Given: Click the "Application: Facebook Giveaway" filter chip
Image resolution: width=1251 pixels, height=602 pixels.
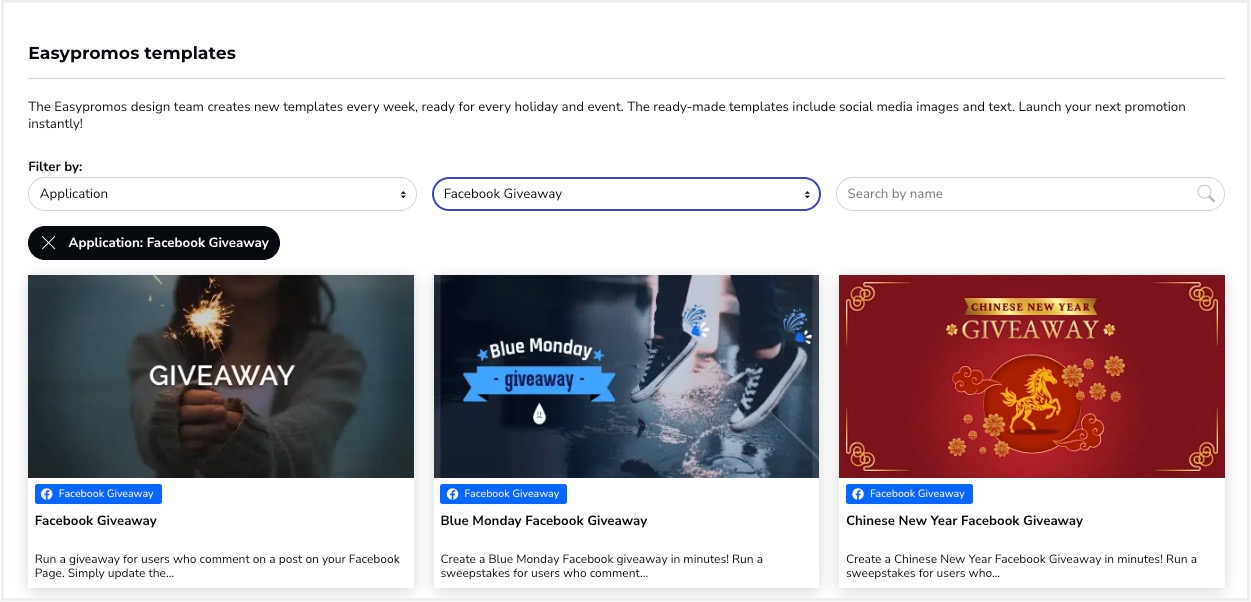Looking at the screenshot, I should (x=168, y=243).
